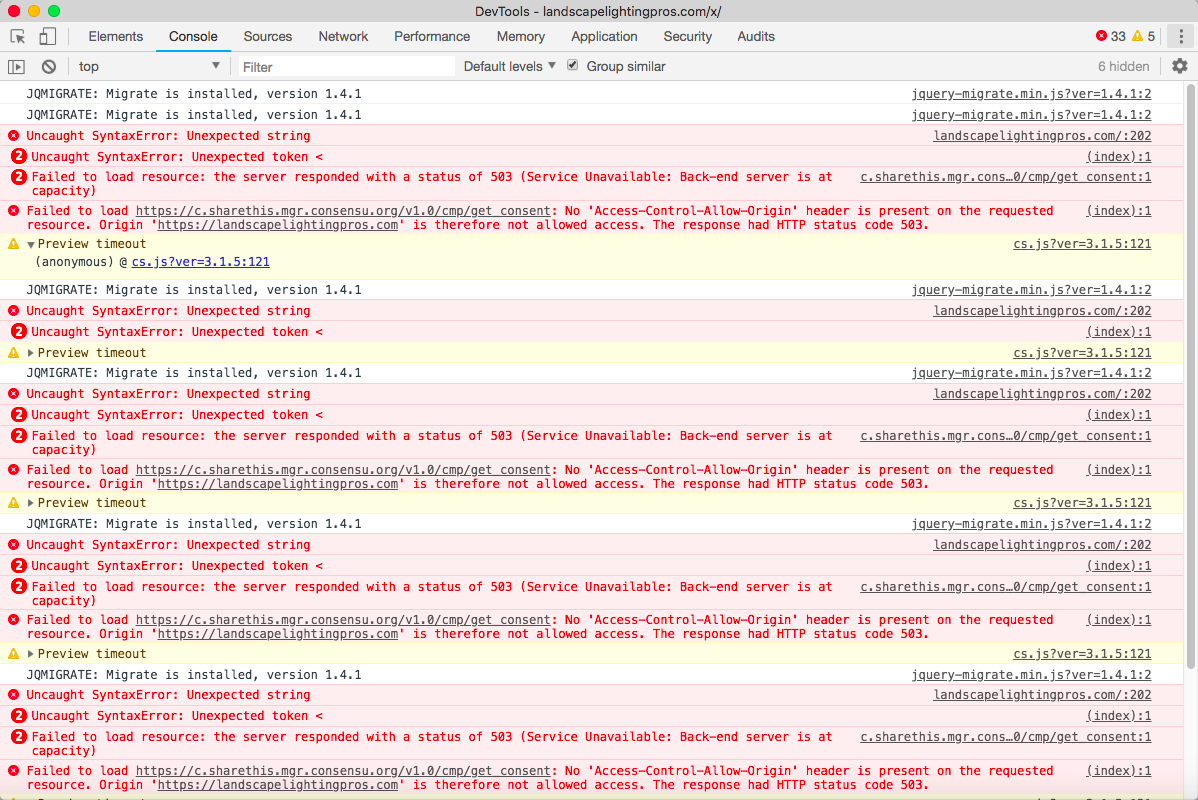Click the yellow warning count badge showing 5
Image resolution: width=1198 pixels, height=800 pixels.
(1144, 36)
